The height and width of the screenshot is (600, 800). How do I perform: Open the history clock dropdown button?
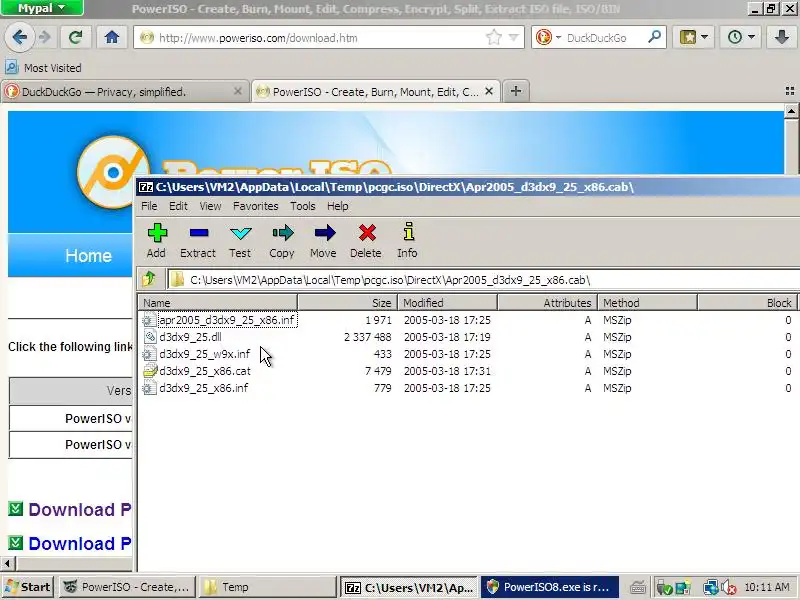tap(740, 37)
